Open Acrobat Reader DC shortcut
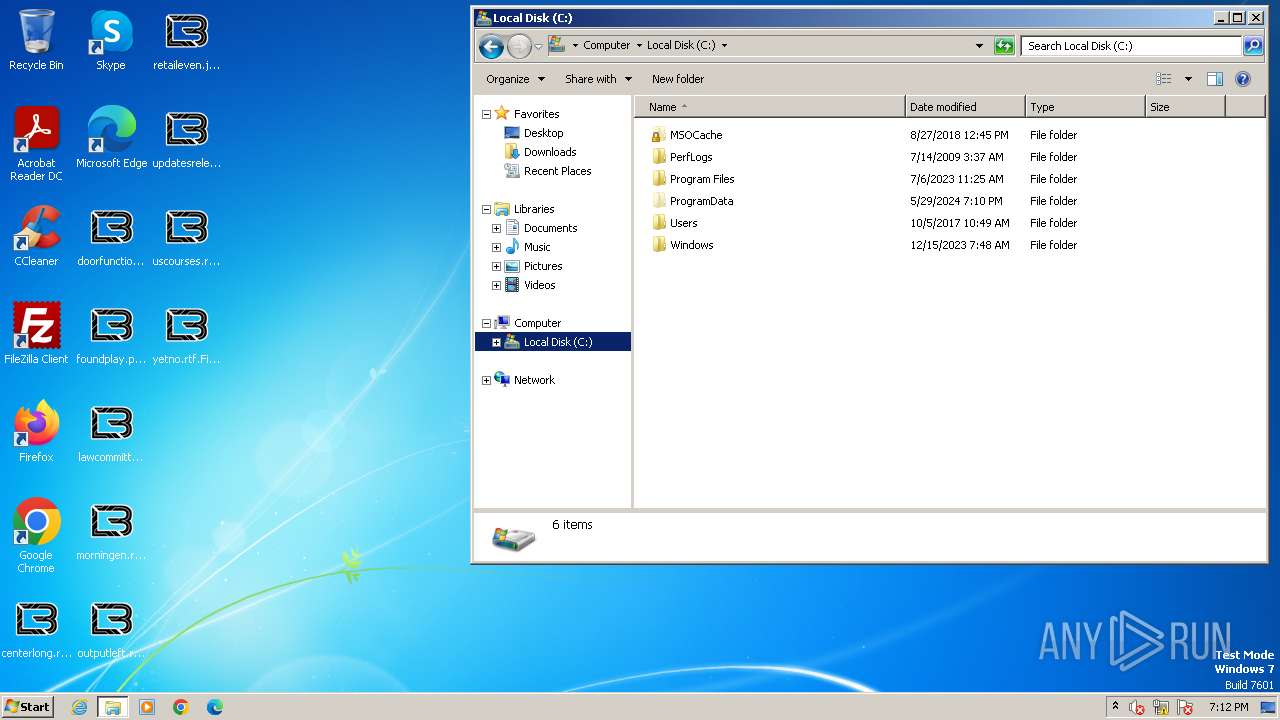1280x720 pixels. point(36,144)
